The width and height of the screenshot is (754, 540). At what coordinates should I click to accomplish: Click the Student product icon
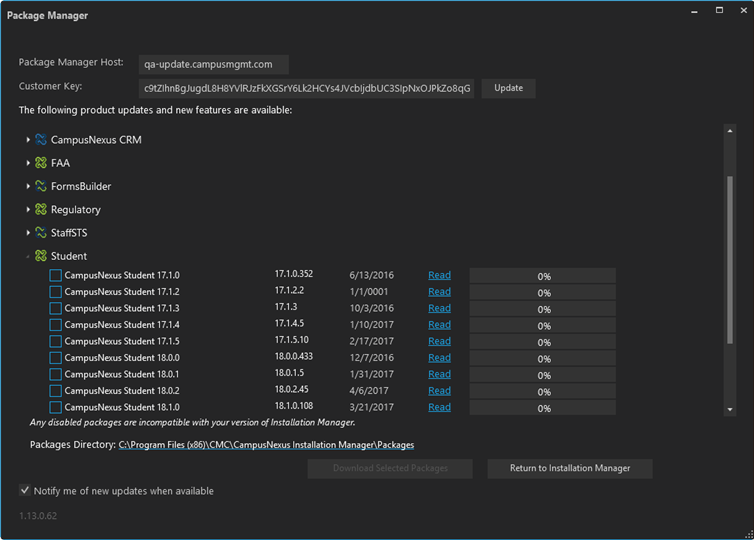pyautogui.click(x=41, y=256)
